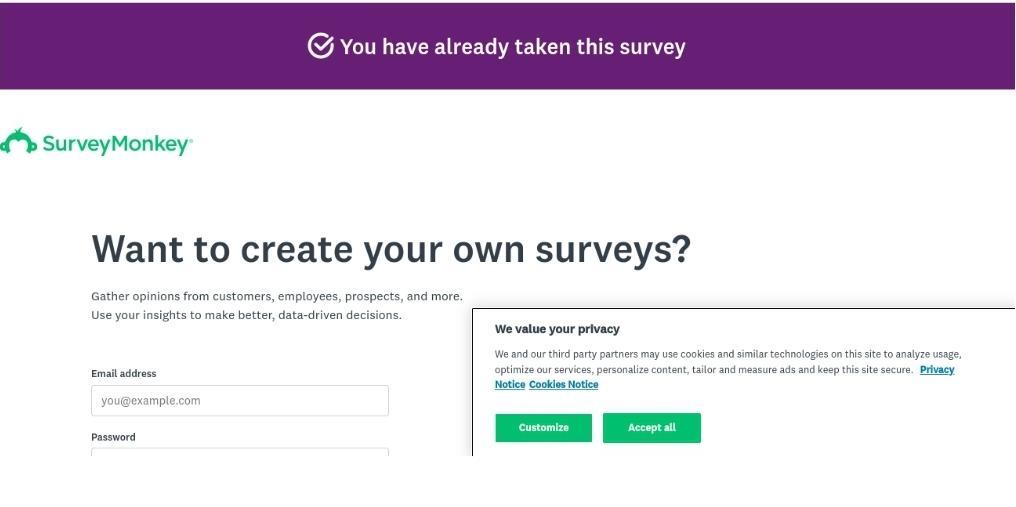
Task: Open the Cookies Notice link
Action: tap(563, 385)
